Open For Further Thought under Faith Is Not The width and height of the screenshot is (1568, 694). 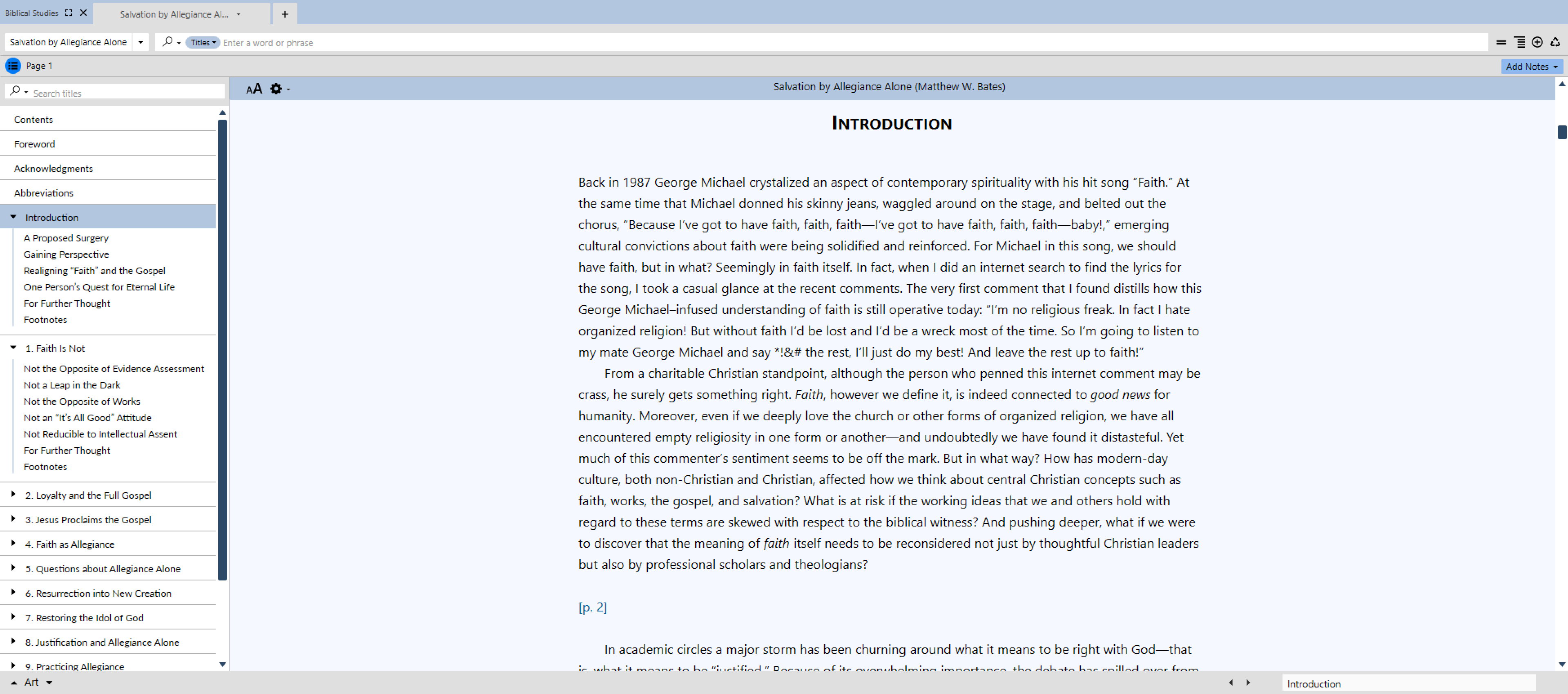67,451
